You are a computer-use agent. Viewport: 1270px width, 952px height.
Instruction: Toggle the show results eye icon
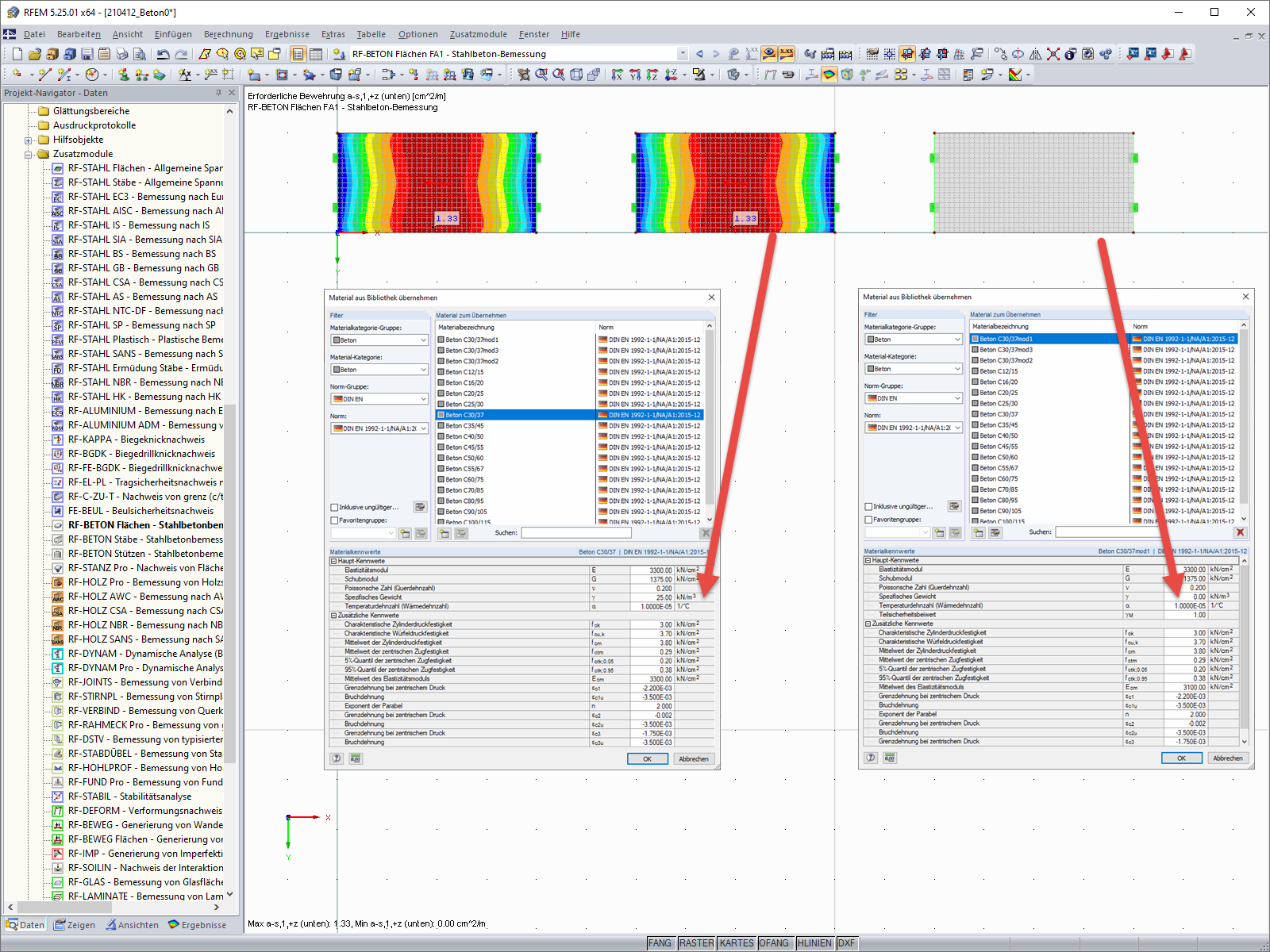click(x=768, y=54)
